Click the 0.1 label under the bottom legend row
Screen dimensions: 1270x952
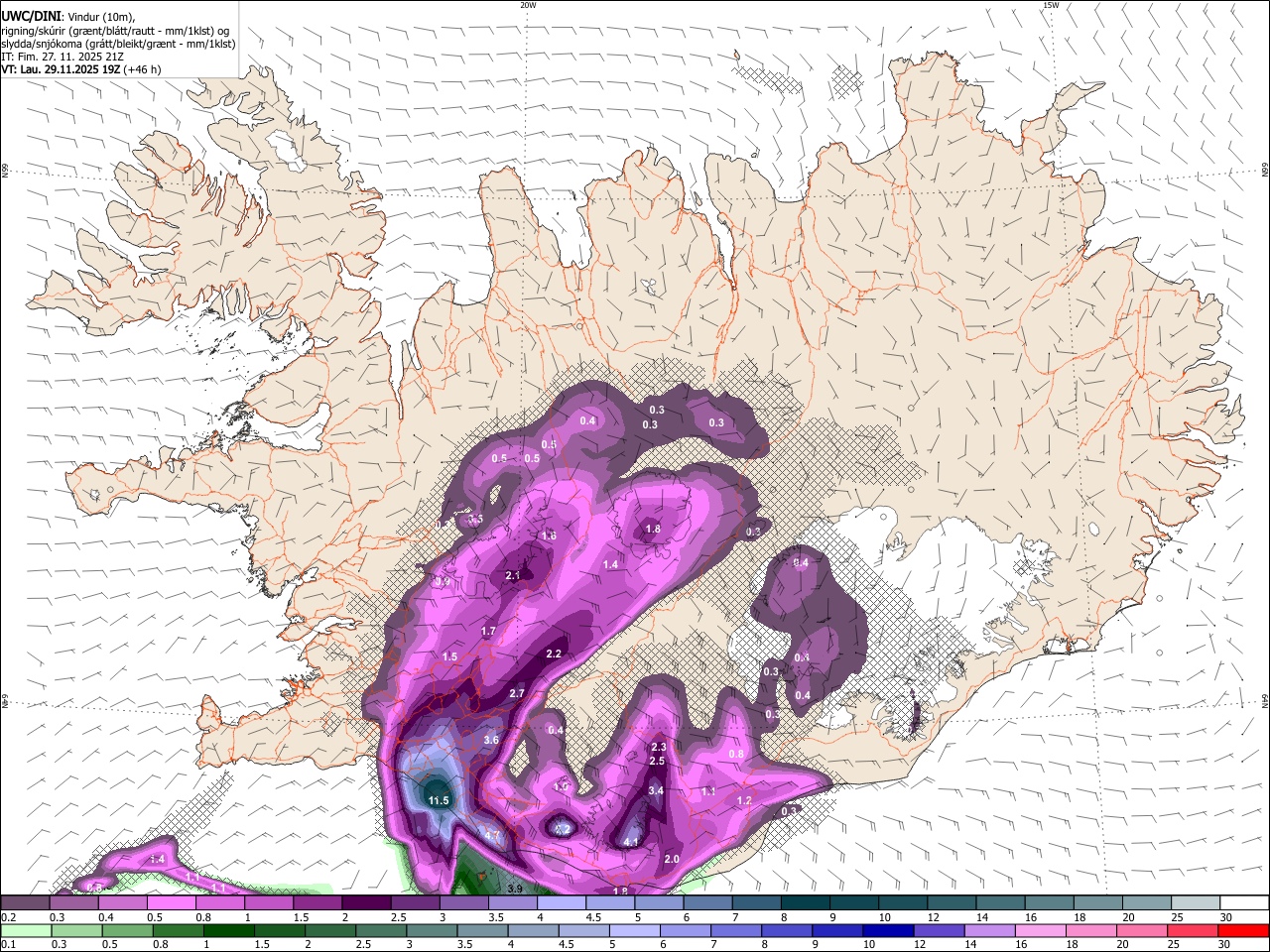tap(8, 944)
